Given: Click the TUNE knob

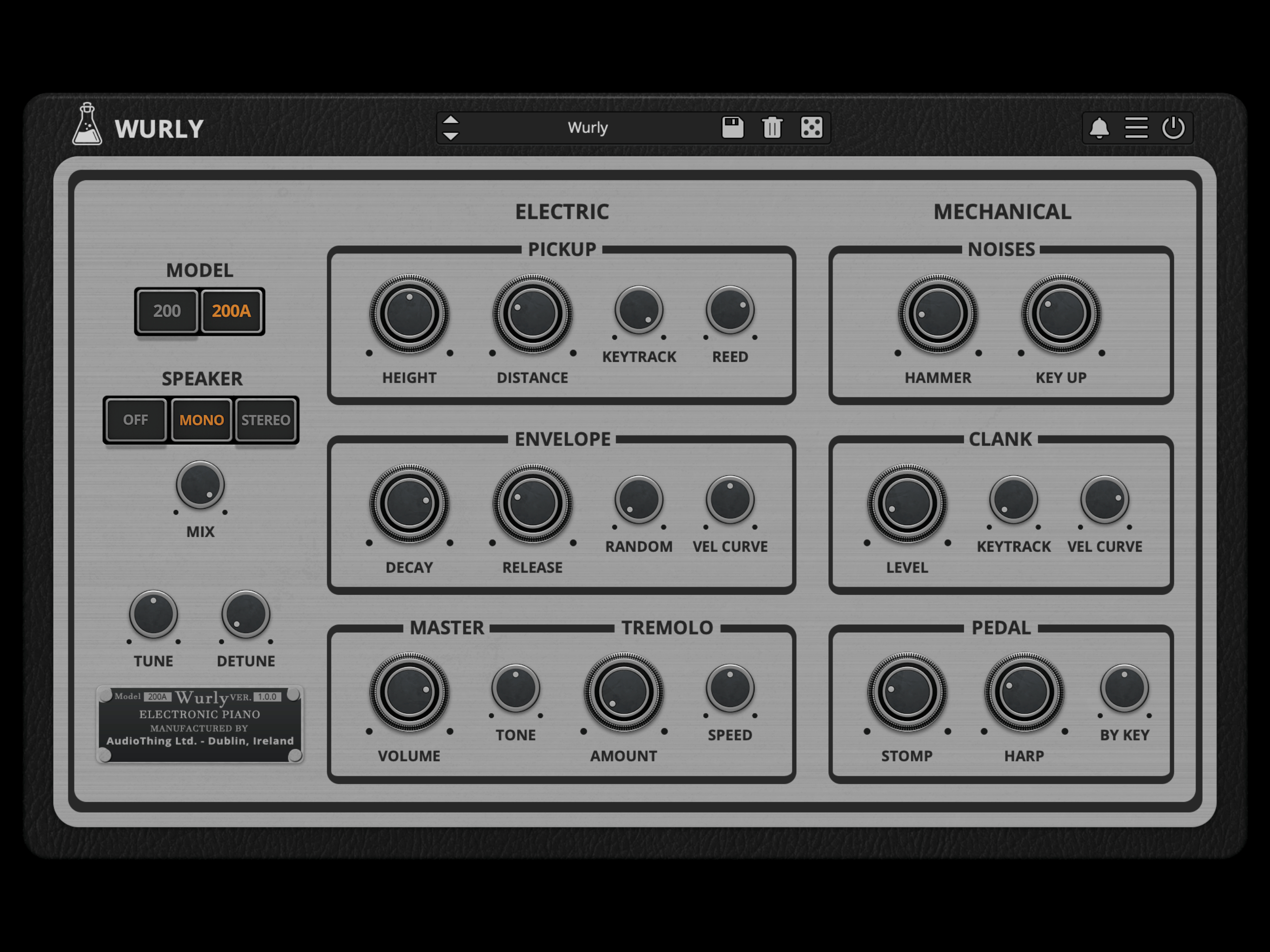Looking at the screenshot, I should pos(153,615).
